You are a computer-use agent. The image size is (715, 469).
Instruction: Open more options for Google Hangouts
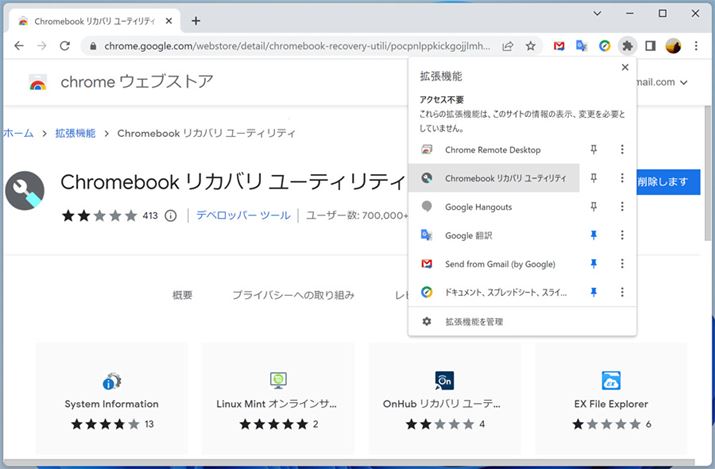(x=622, y=207)
